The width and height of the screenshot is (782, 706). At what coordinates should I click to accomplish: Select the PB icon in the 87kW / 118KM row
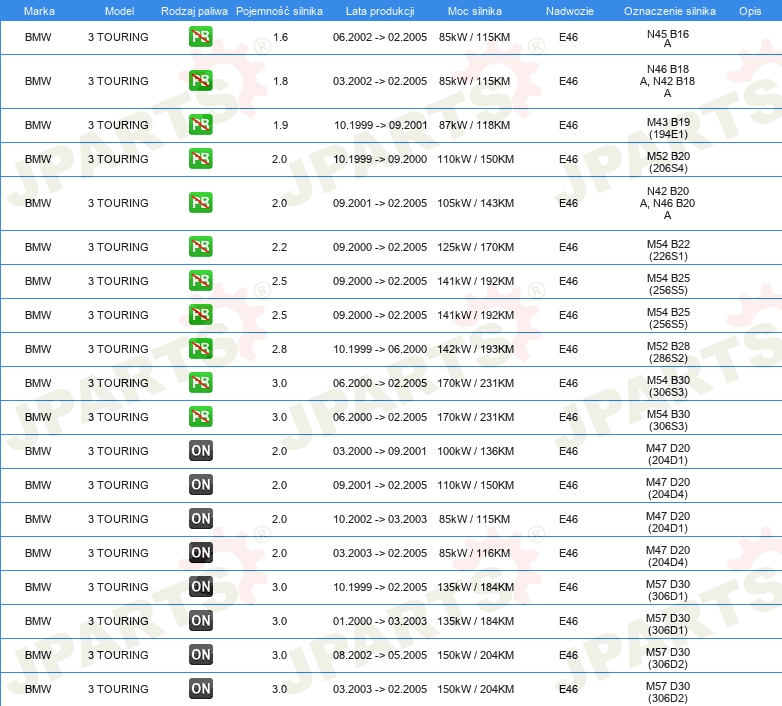(200, 125)
